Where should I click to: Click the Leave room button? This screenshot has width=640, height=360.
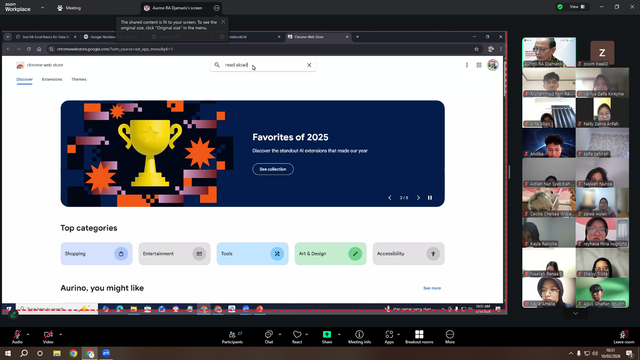[624, 337]
